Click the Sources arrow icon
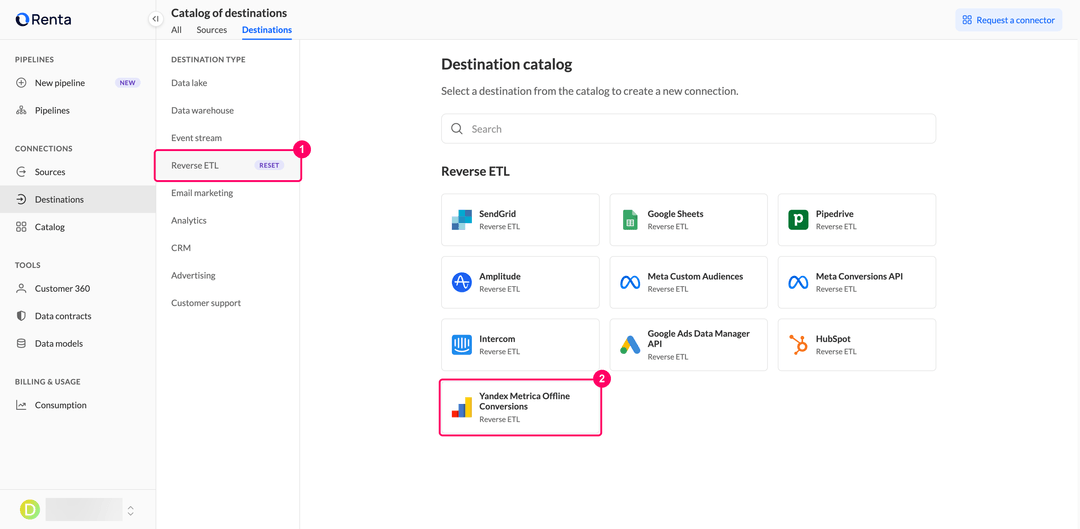 point(21,172)
